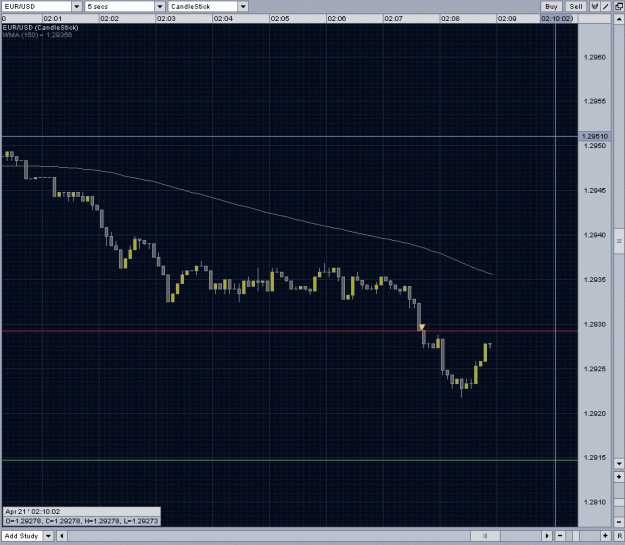This screenshot has width=625, height=545.
Task: Click the vertical zoom-out minus button
Action: [619, 522]
